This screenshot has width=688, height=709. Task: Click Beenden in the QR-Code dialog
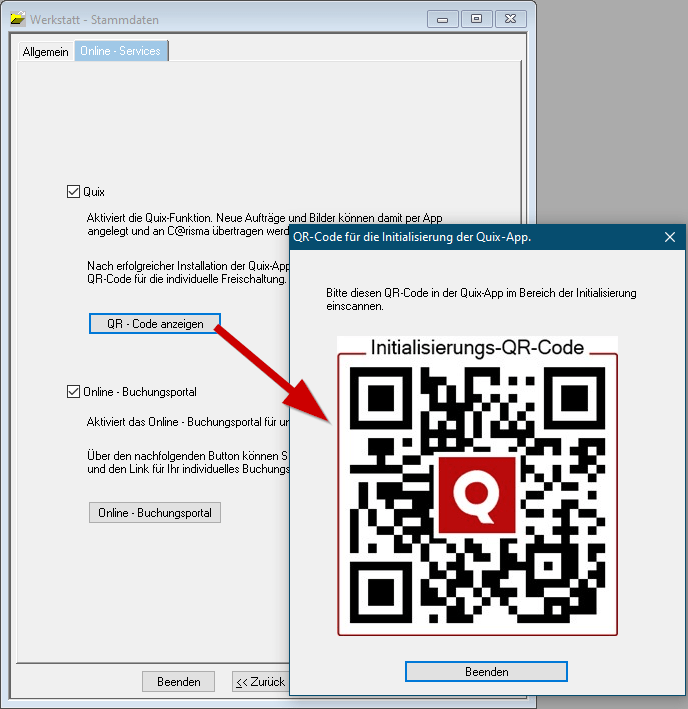[486, 671]
